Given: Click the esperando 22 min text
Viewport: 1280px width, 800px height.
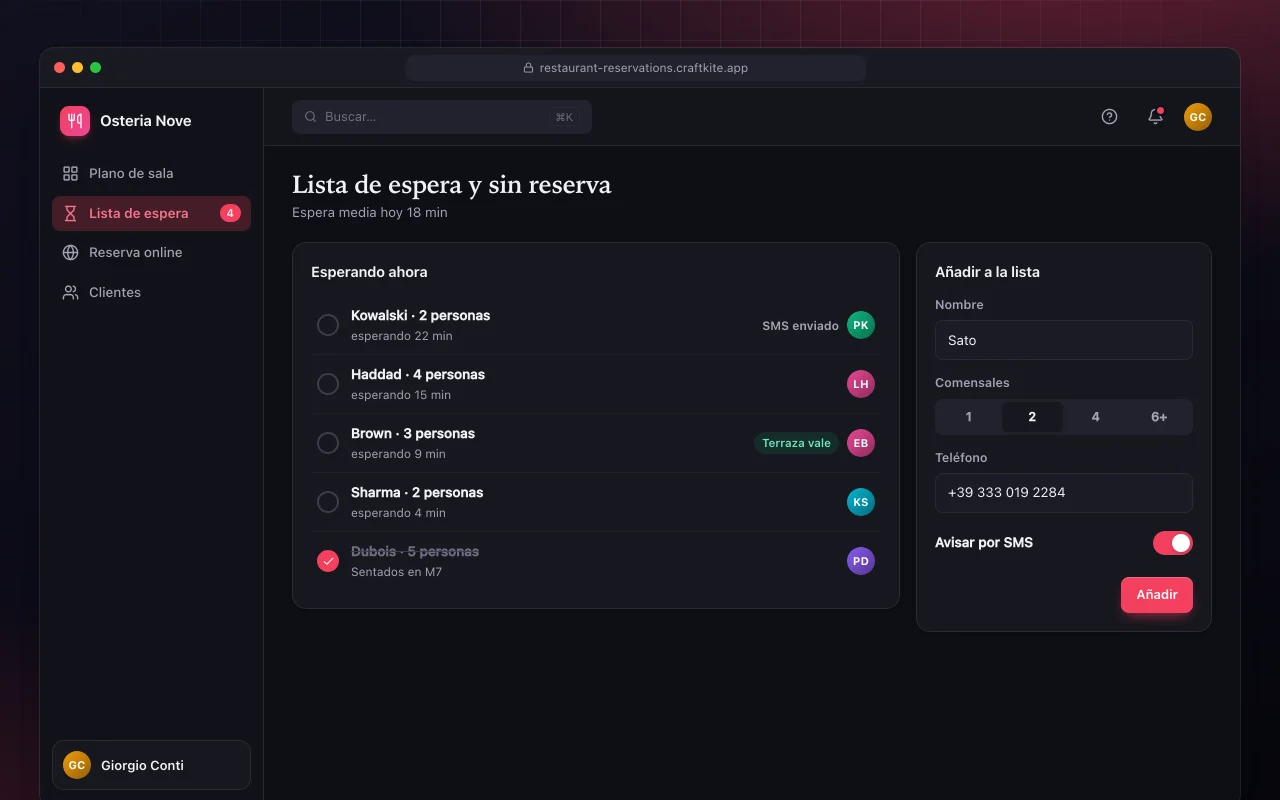Looking at the screenshot, I should pos(402,336).
